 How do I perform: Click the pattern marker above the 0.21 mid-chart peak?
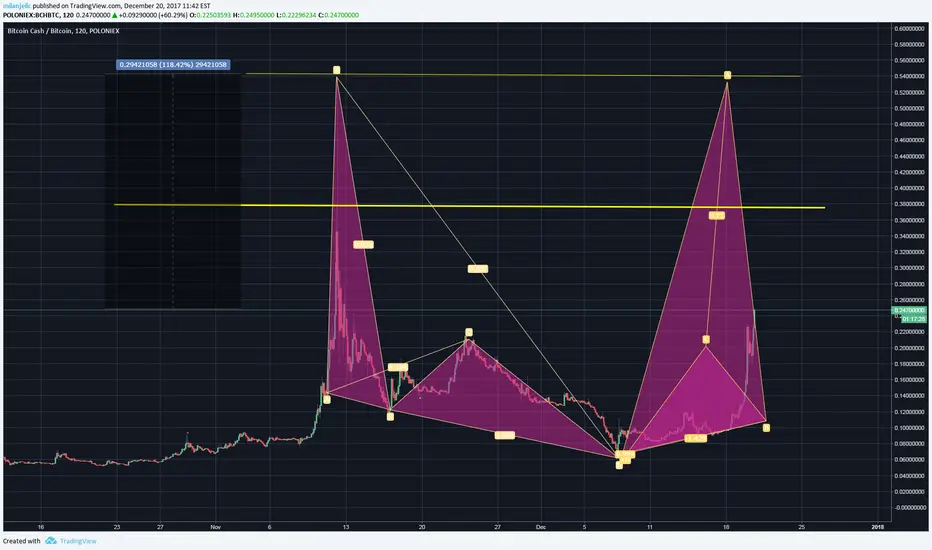click(468, 332)
